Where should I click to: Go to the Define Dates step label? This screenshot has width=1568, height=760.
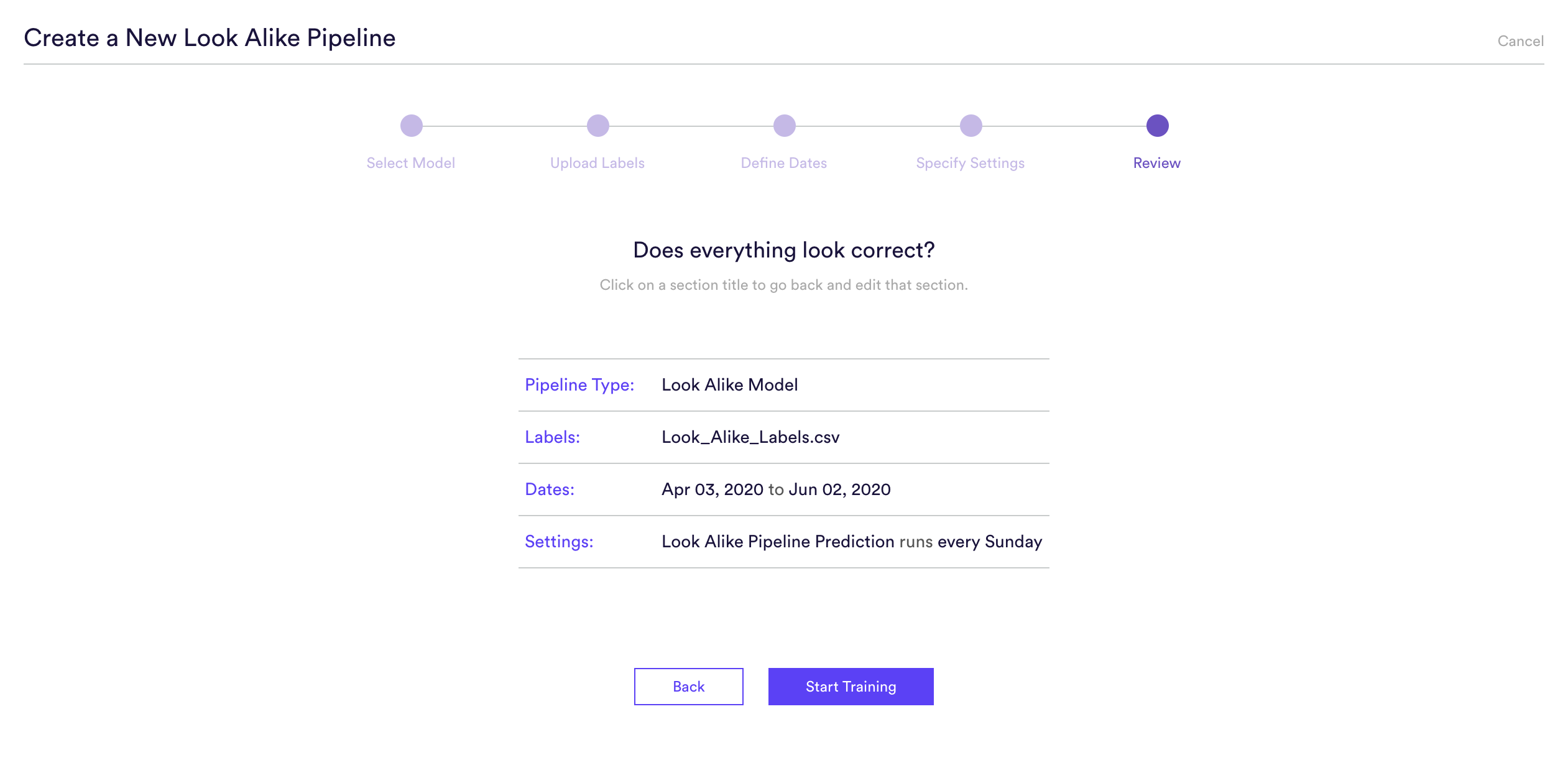783,163
